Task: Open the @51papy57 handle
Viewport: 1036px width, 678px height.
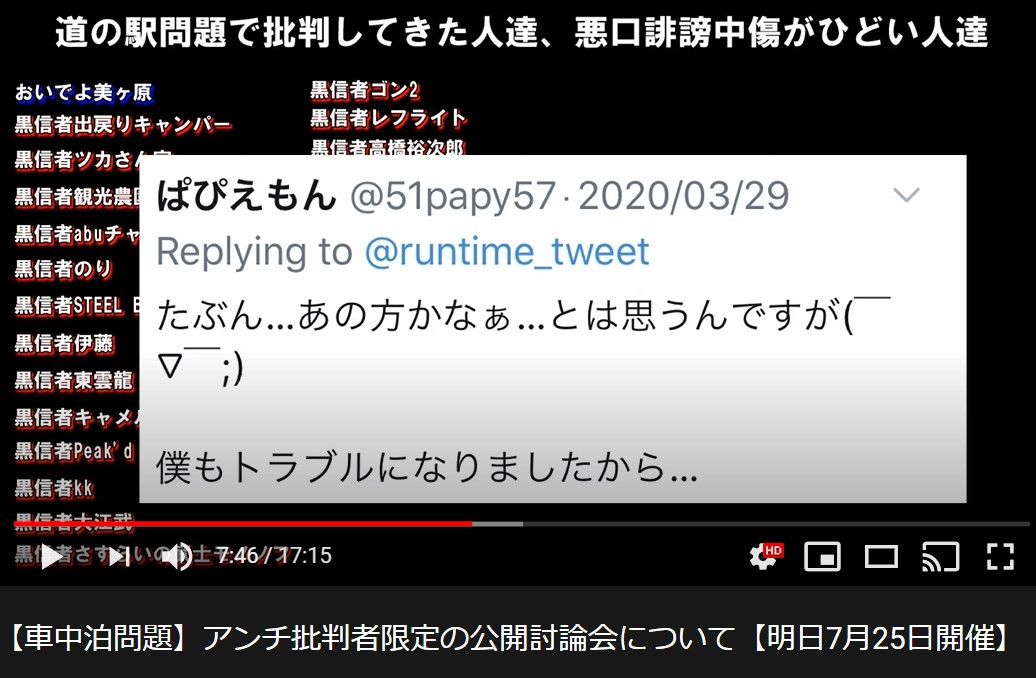Action: (x=453, y=196)
